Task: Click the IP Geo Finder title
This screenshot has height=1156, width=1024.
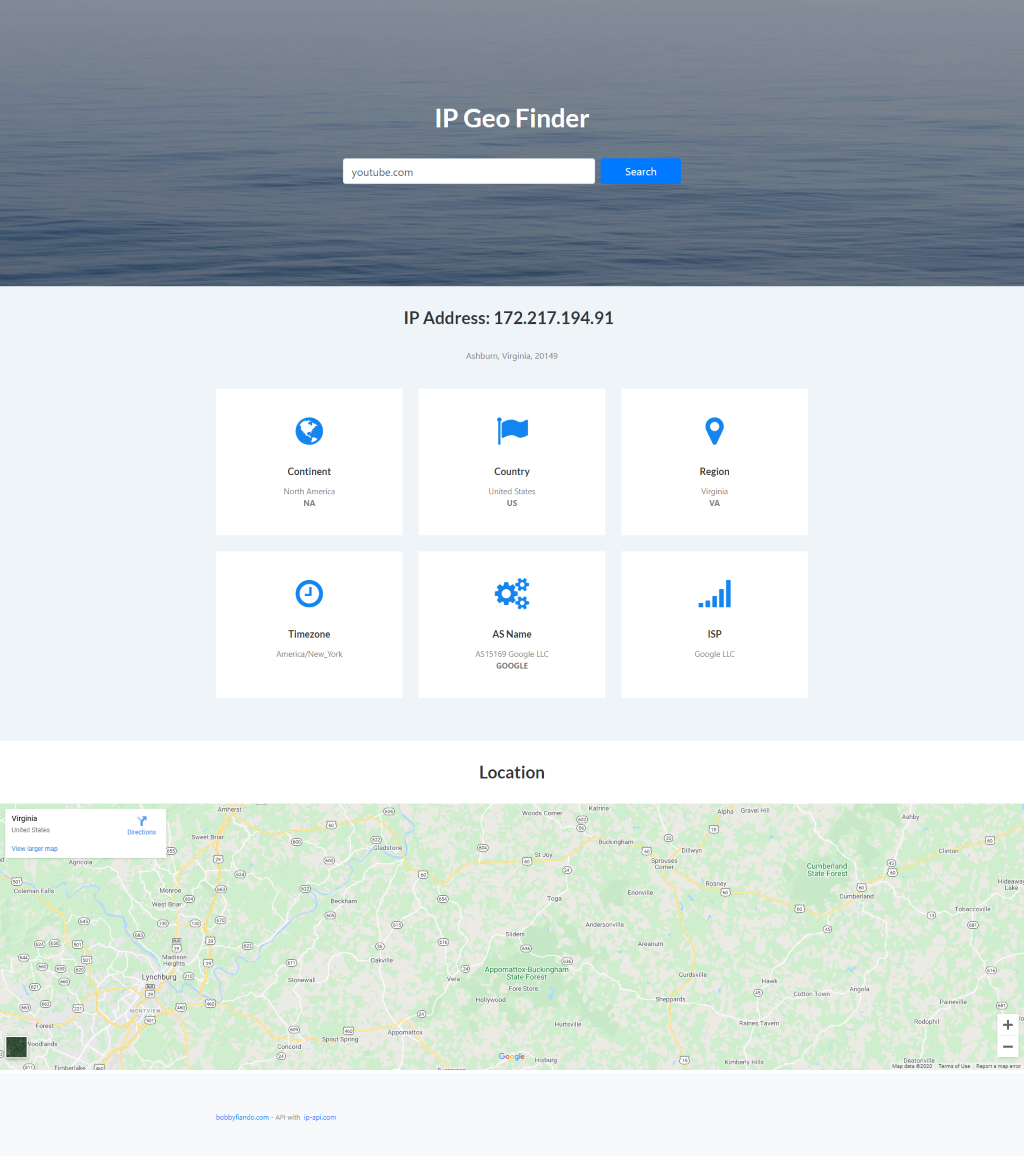Action: click(512, 118)
